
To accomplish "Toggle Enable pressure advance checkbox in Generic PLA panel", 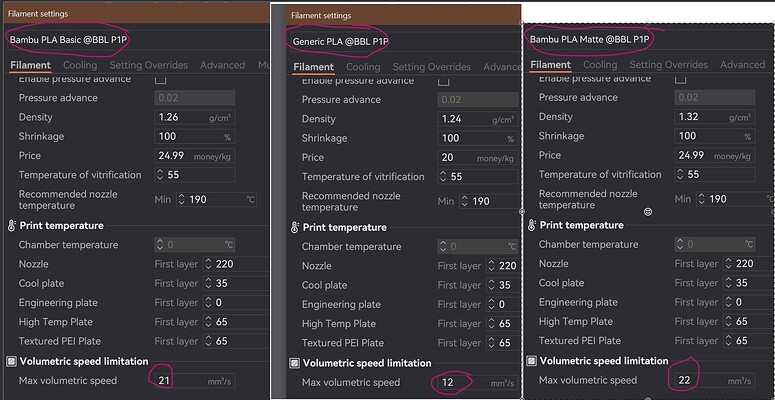I will (443, 81).
